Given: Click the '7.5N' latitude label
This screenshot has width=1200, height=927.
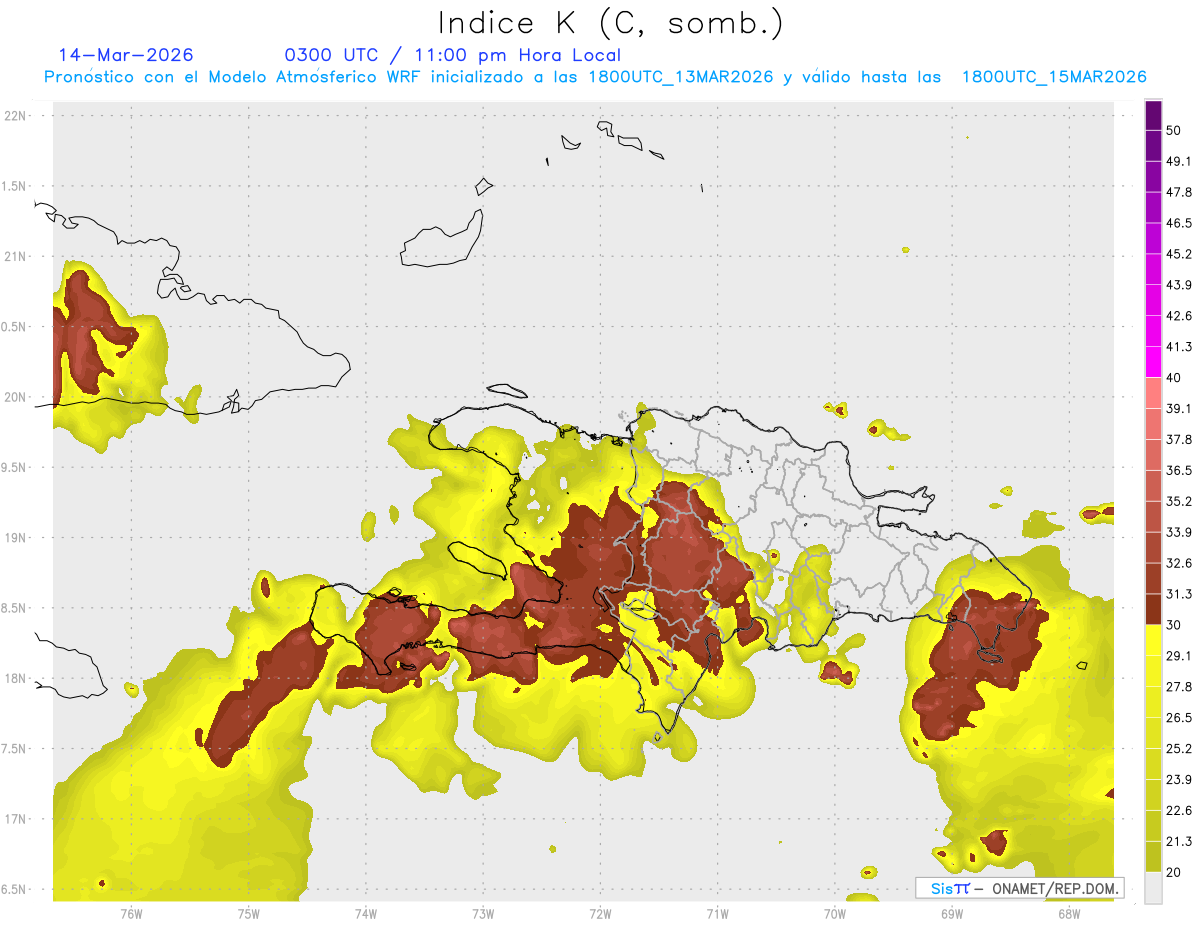Looking at the screenshot, I should [15, 749].
